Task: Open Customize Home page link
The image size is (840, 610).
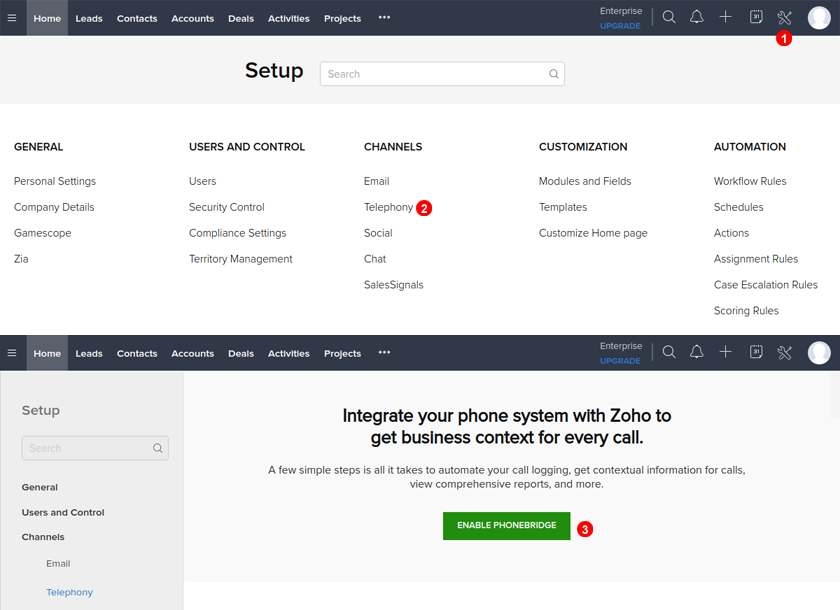Action: 593,233
